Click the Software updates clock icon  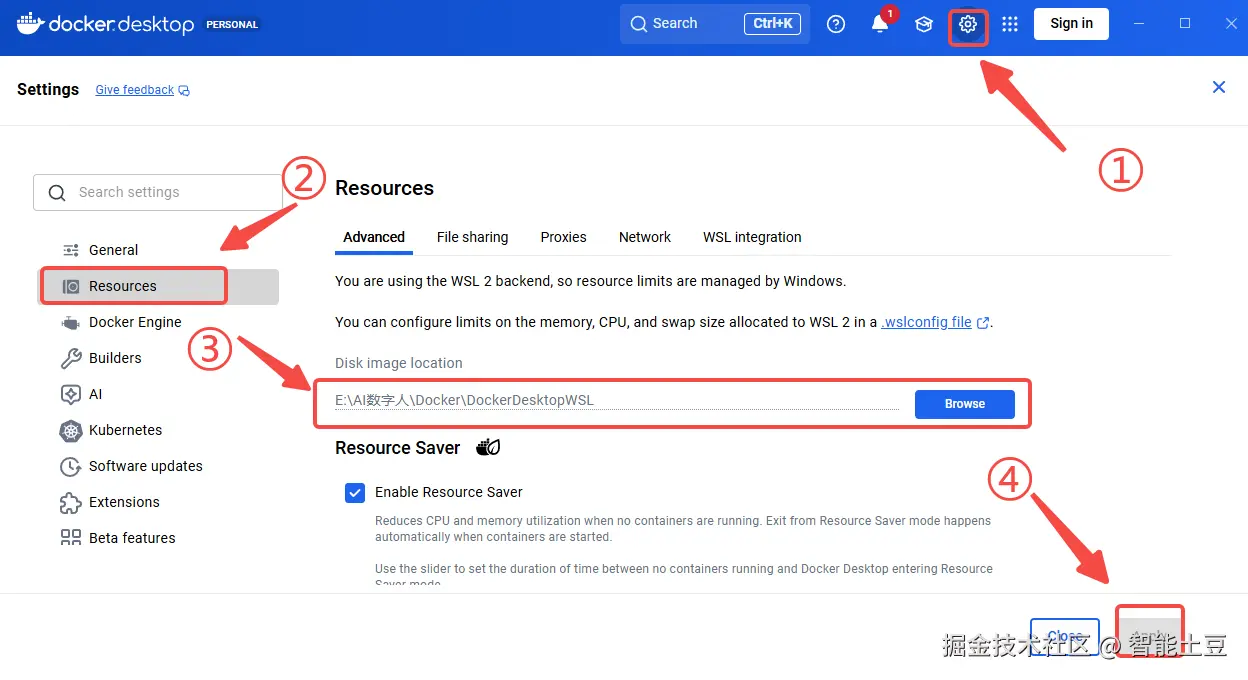click(71, 466)
